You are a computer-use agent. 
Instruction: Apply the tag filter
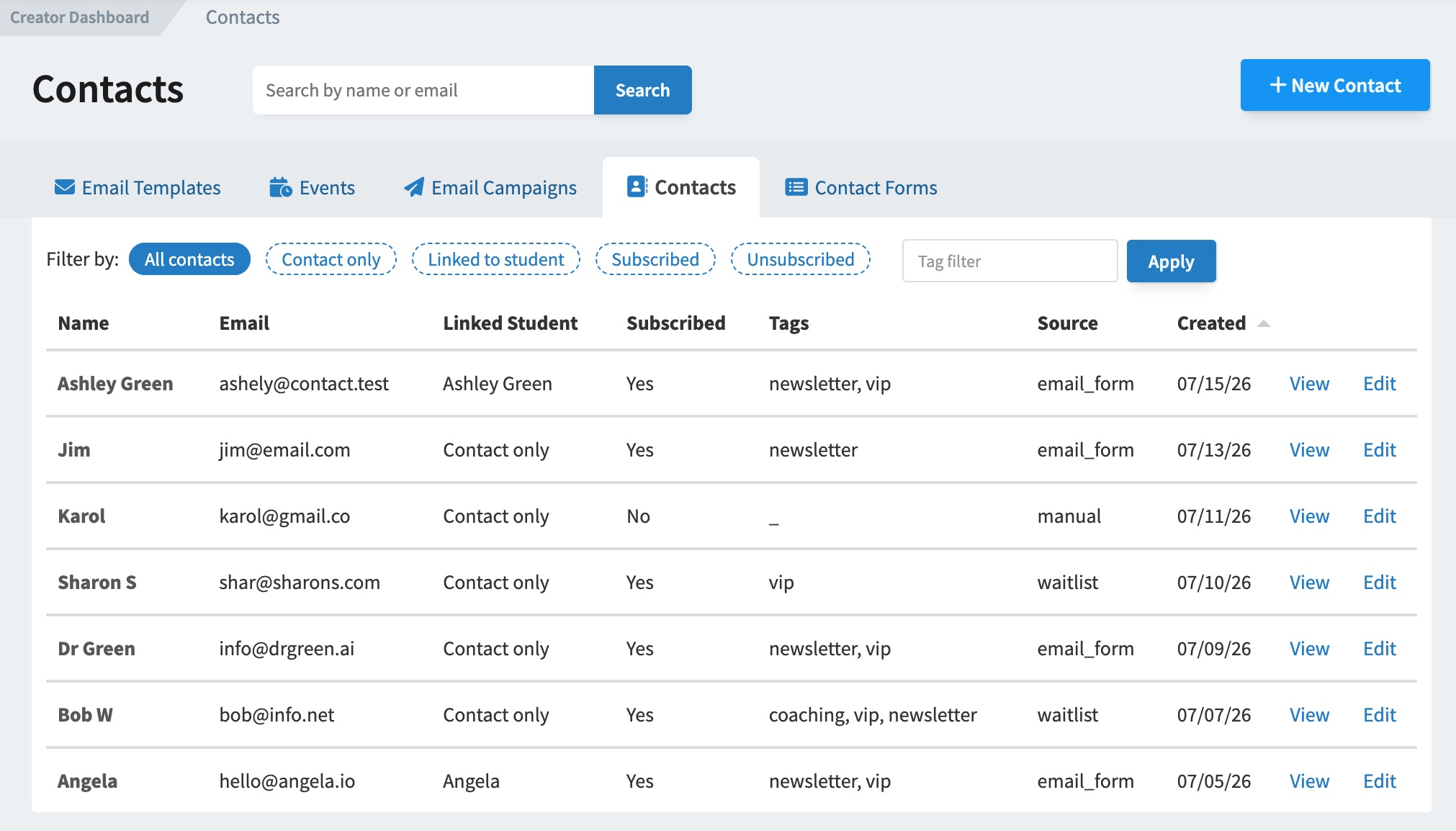tap(1172, 261)
